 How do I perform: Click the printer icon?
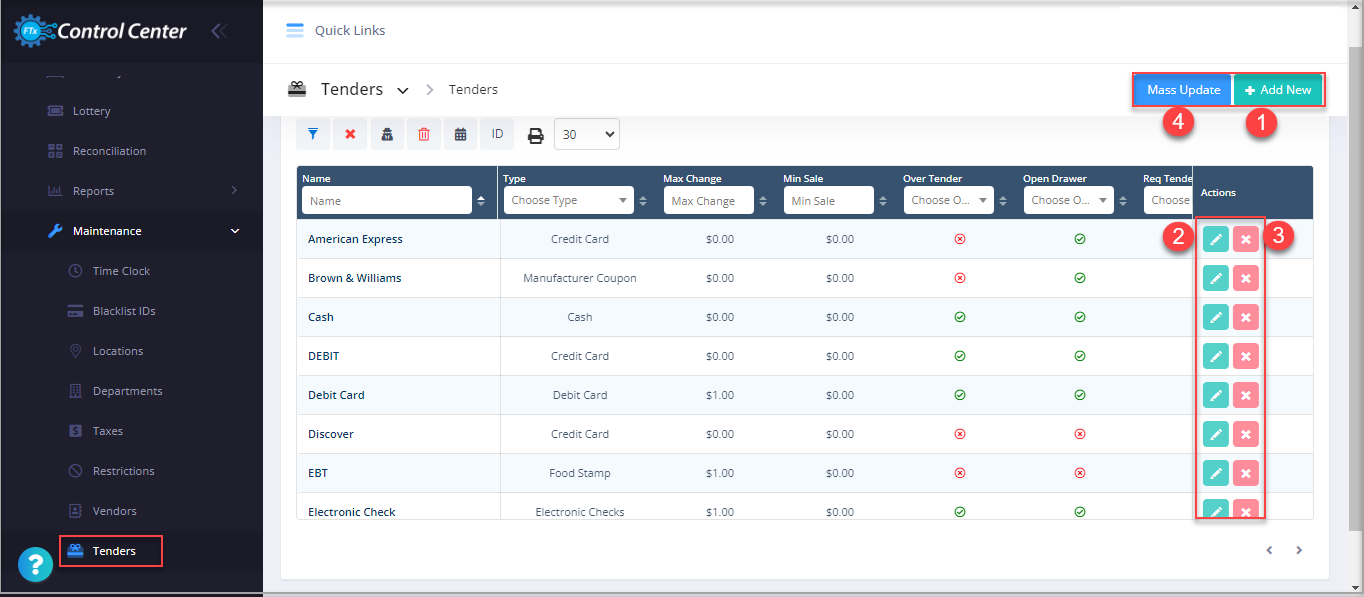[536, 135]
